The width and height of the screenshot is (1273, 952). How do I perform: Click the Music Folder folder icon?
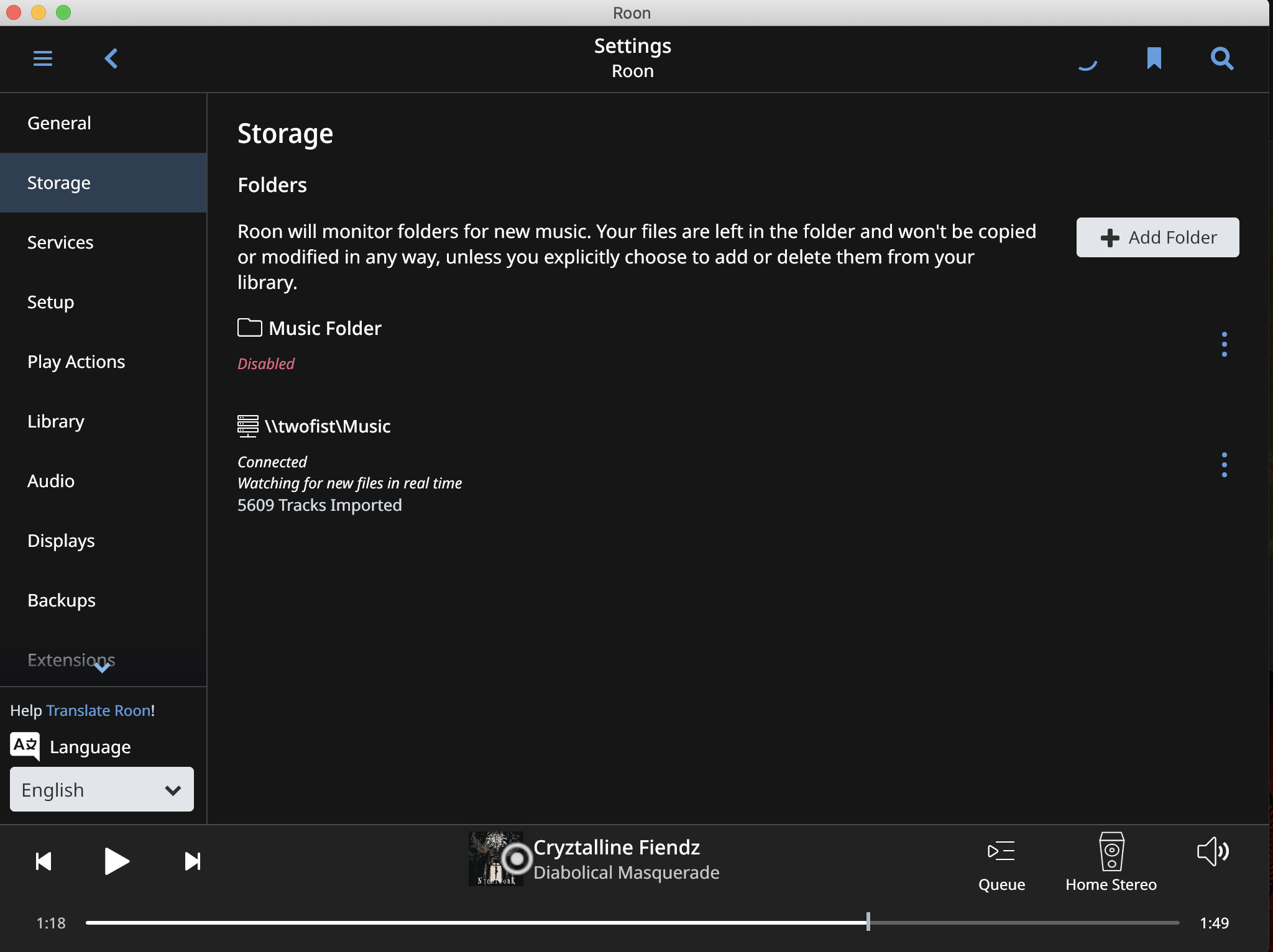pos(250,327)
